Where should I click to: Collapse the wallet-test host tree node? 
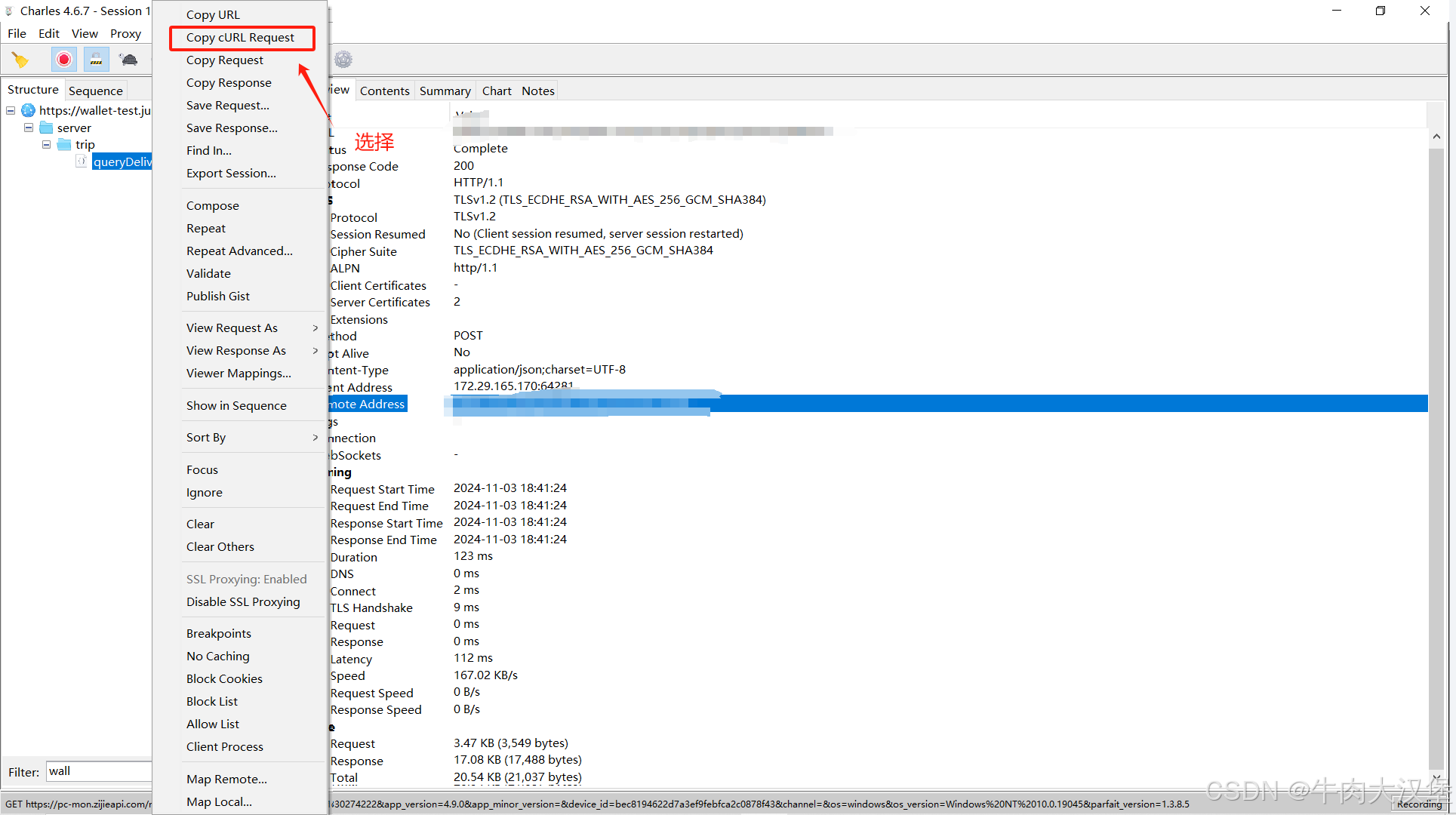pos(11,111)
